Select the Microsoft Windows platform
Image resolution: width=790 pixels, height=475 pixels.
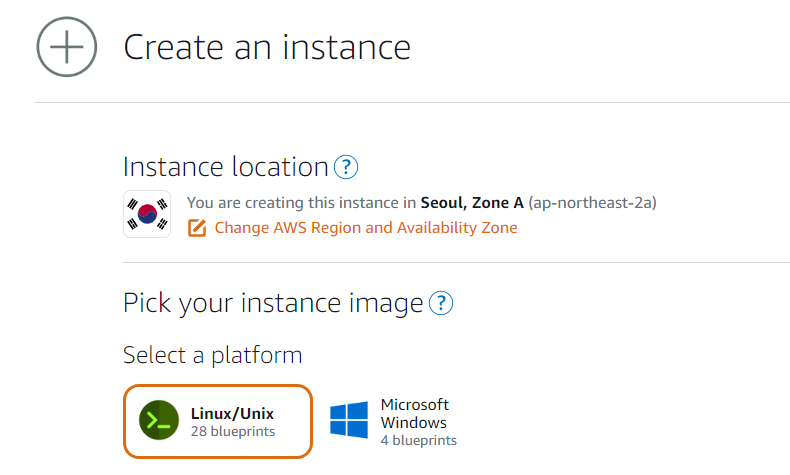point(393,422)
